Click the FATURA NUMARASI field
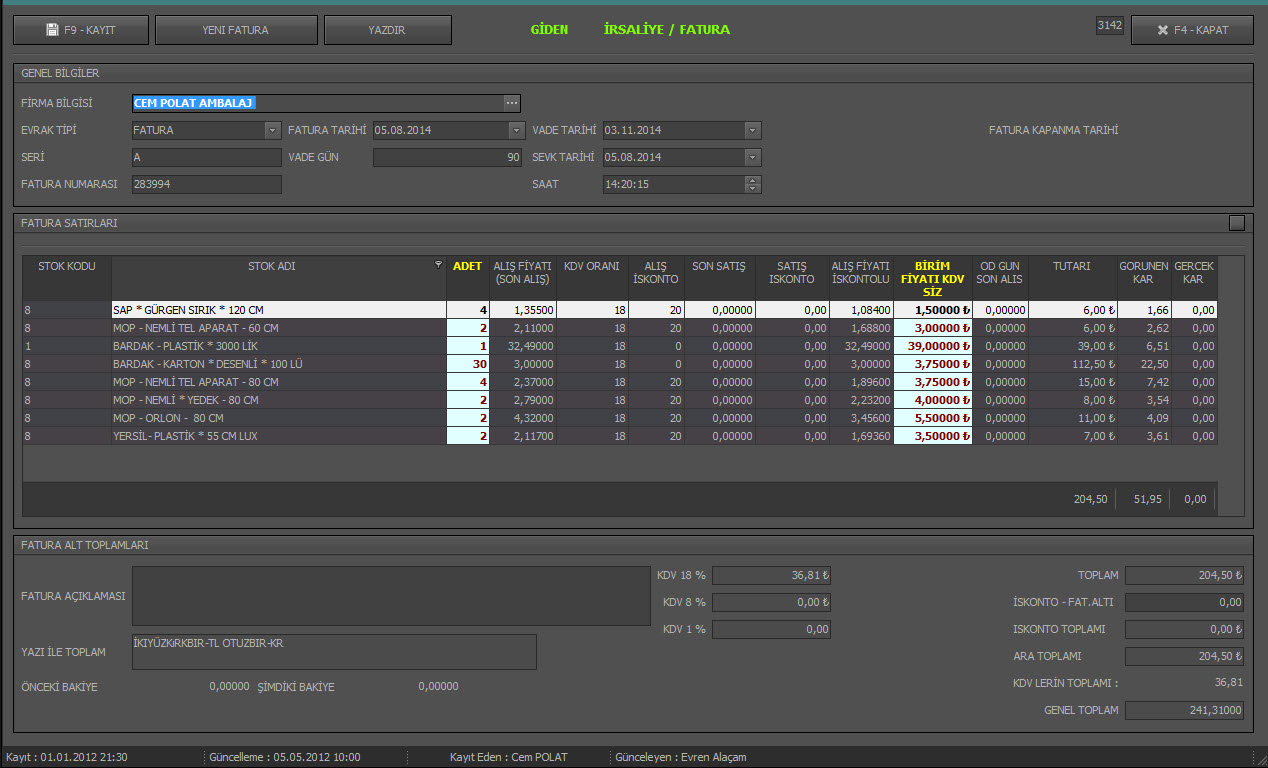1268x768 pixels. 207,184
